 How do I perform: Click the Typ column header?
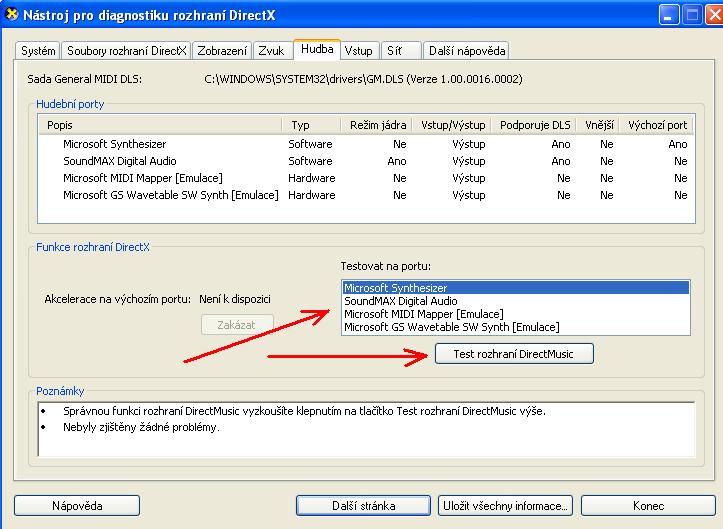tap(311, 125)
